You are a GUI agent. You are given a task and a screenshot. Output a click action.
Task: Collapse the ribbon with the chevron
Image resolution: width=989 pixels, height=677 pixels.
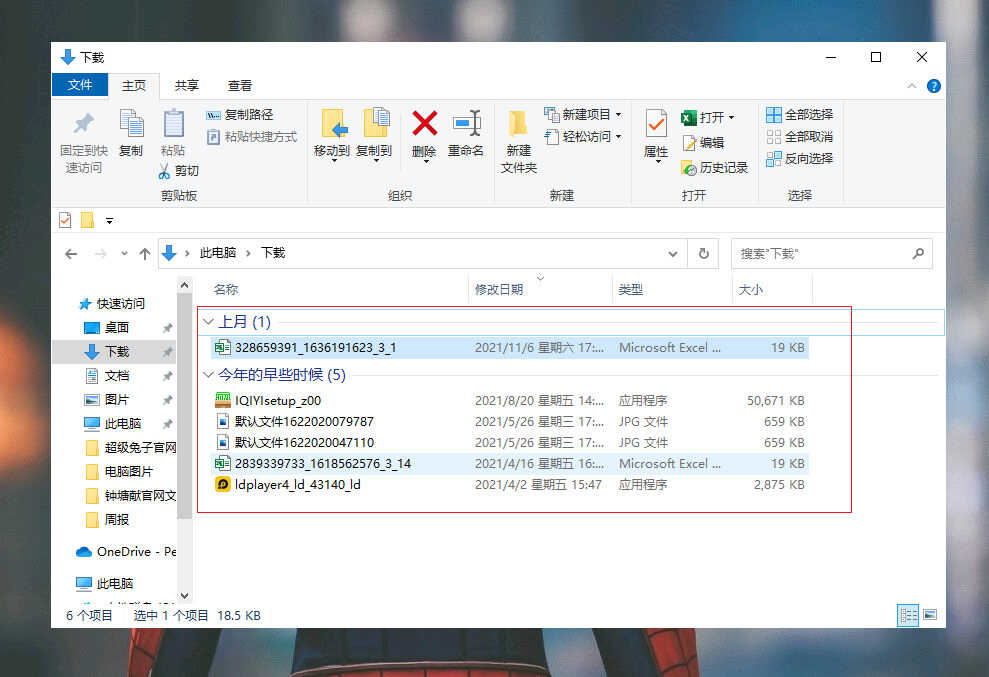[912, 86]
